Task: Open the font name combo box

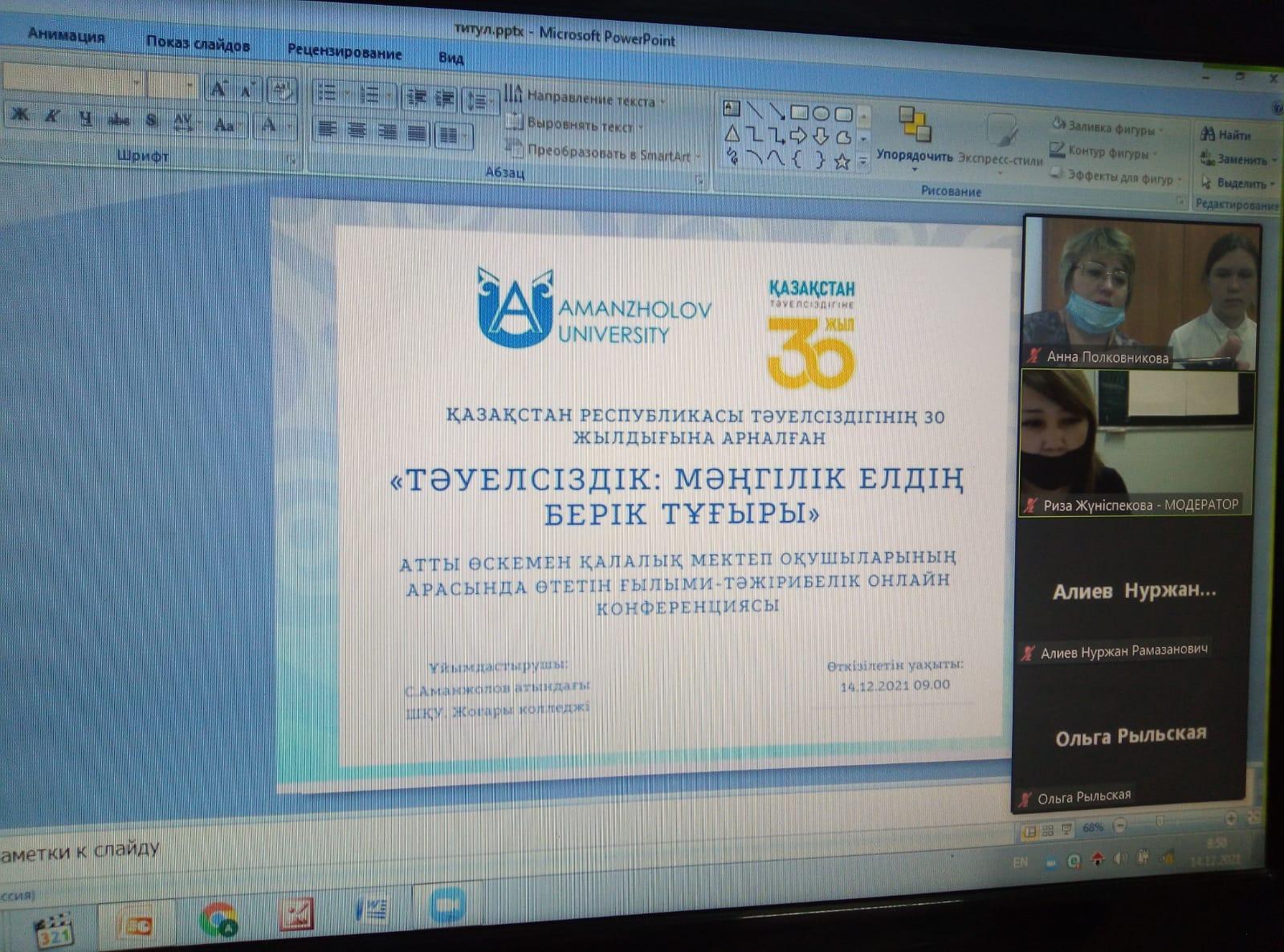Action: pyautogui.click(x=74, y=81)
